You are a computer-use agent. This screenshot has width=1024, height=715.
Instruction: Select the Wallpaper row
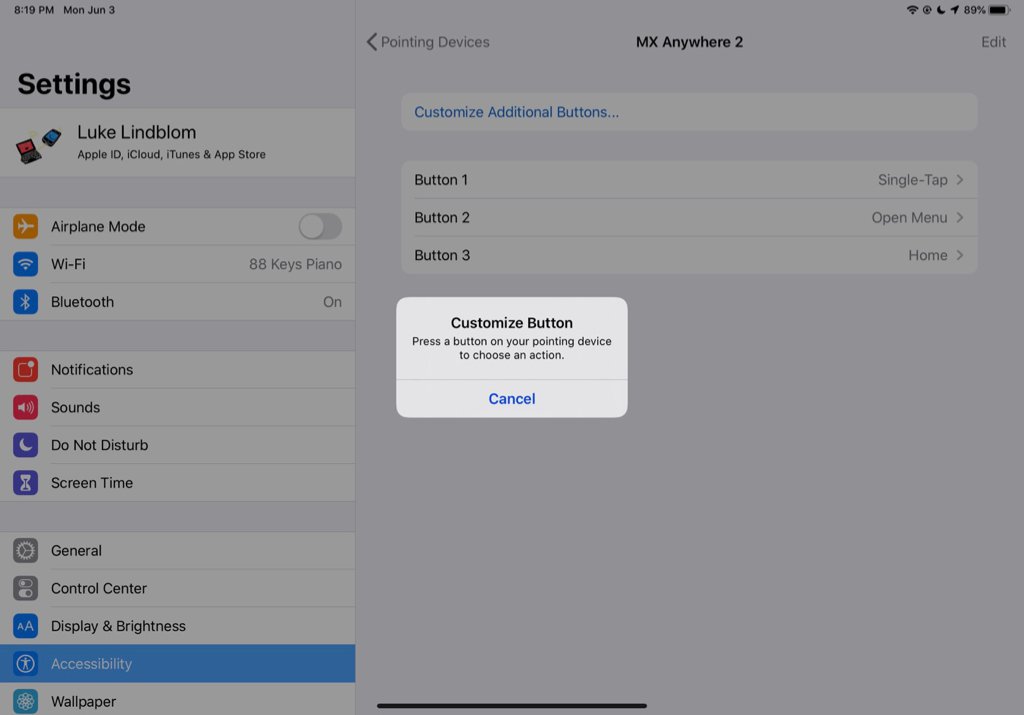pyautogui.click(x=178, y=699)
